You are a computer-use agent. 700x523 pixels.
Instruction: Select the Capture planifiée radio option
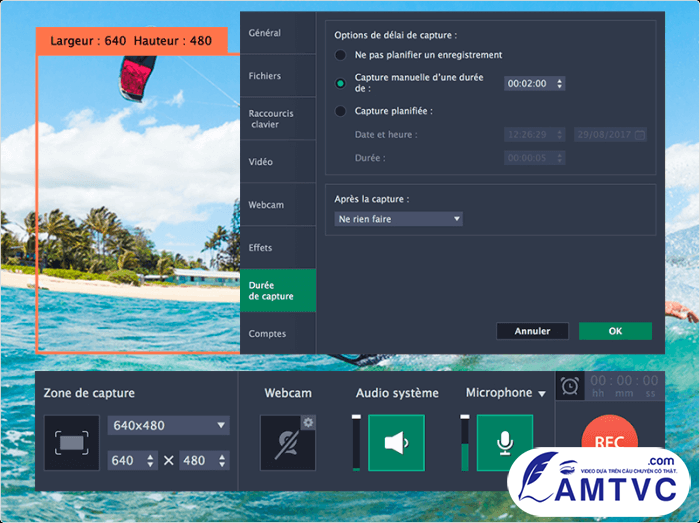click(340, 111)
